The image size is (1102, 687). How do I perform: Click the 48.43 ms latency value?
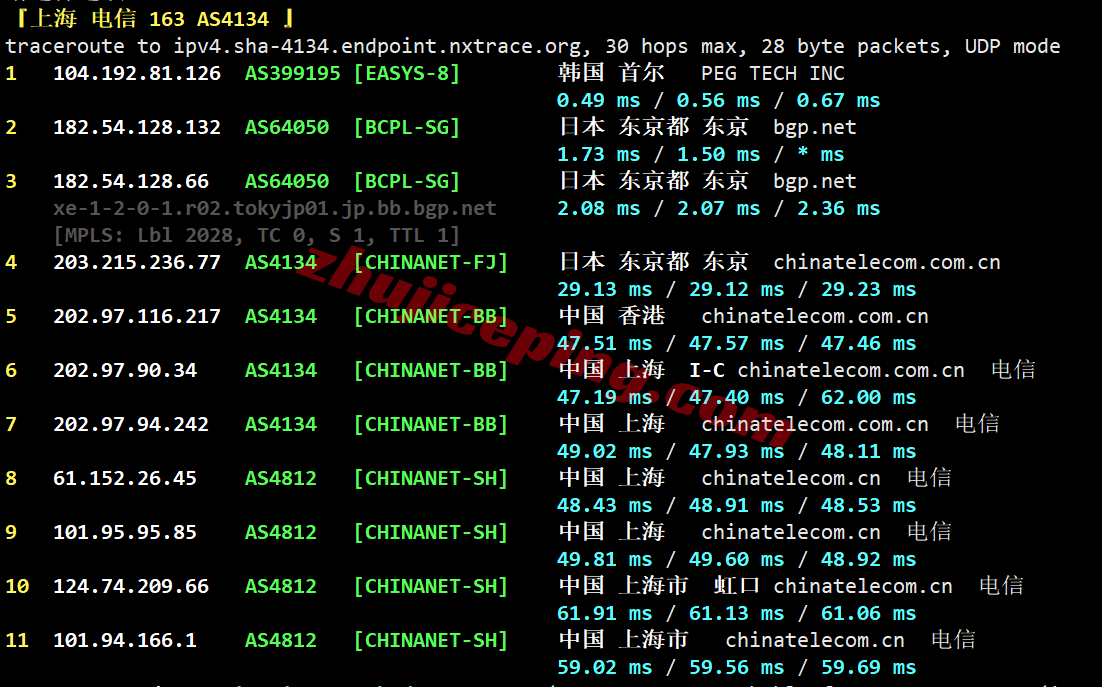pos(604,506)
